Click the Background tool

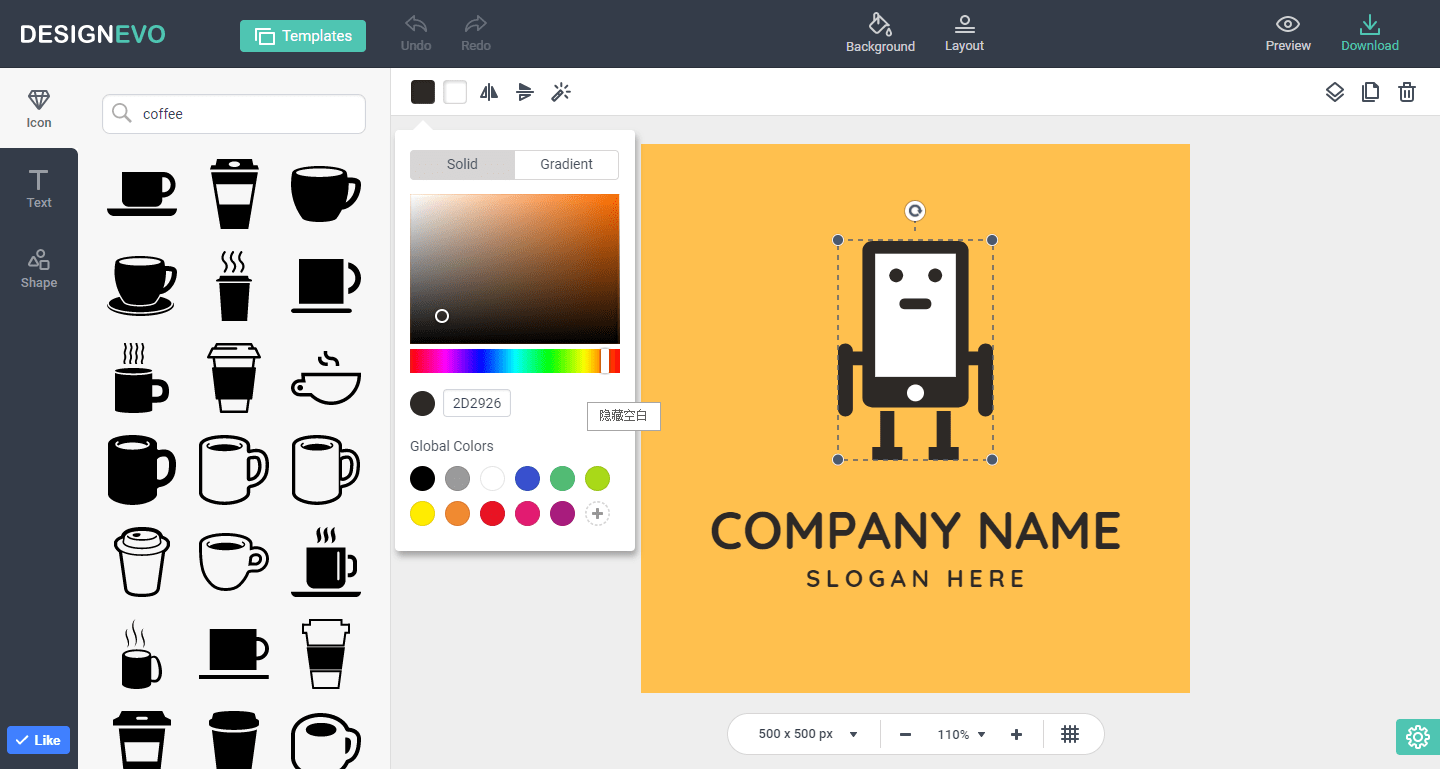click(879, 33)
